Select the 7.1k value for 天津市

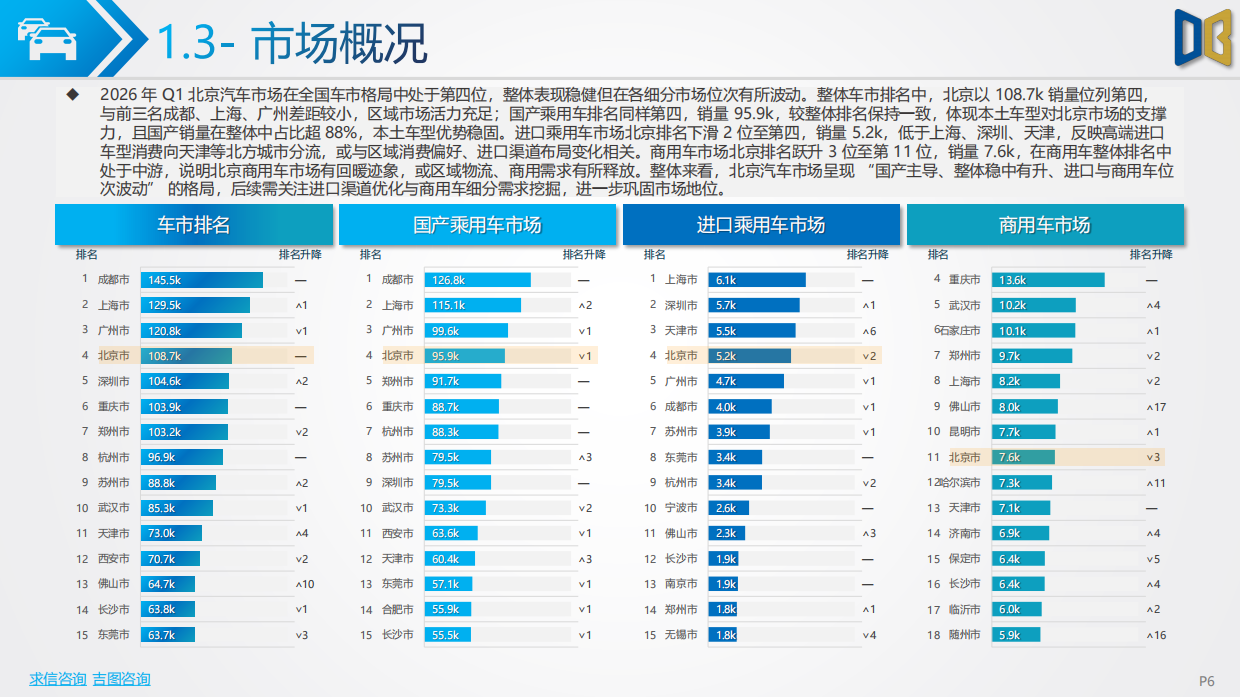pyautogui.click(x=1009, y=508)
